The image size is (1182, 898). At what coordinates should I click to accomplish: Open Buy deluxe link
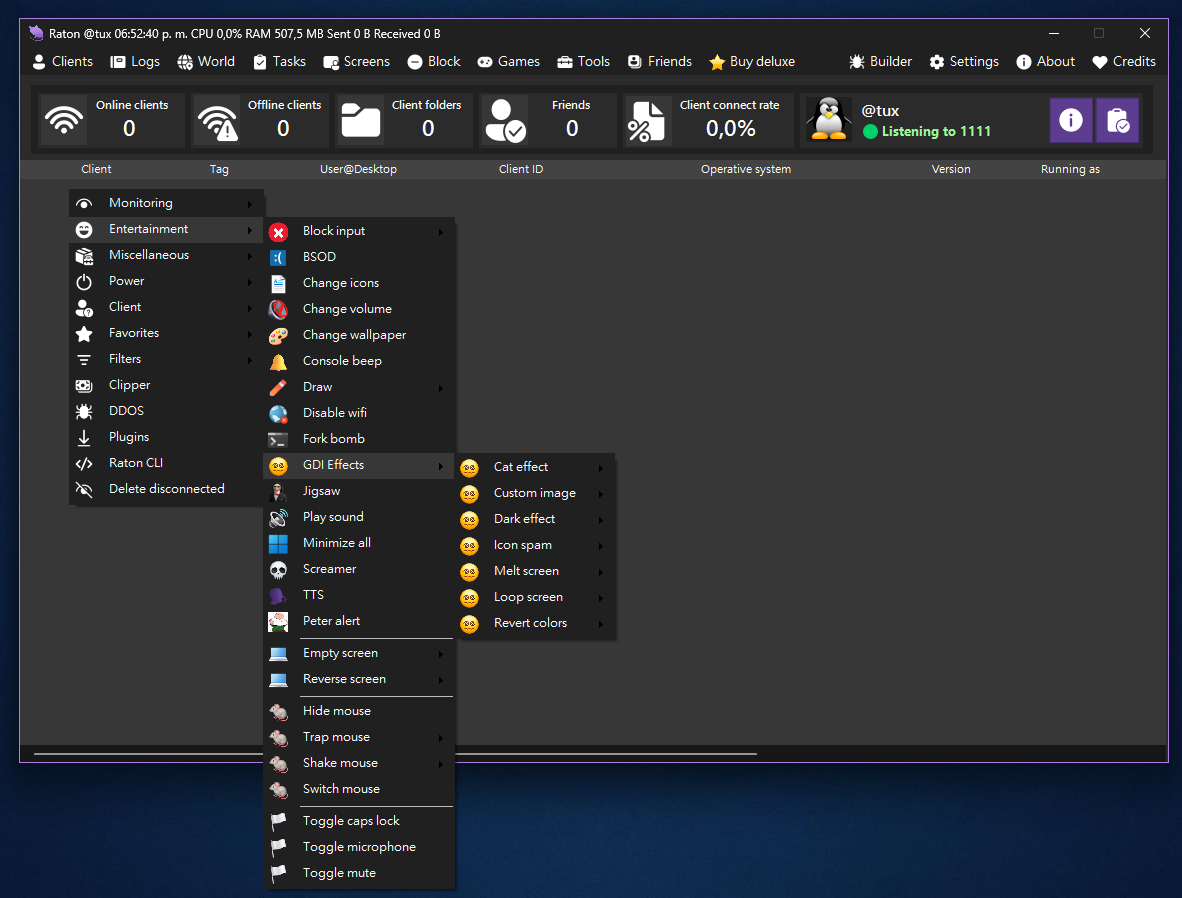click(752, 62)
